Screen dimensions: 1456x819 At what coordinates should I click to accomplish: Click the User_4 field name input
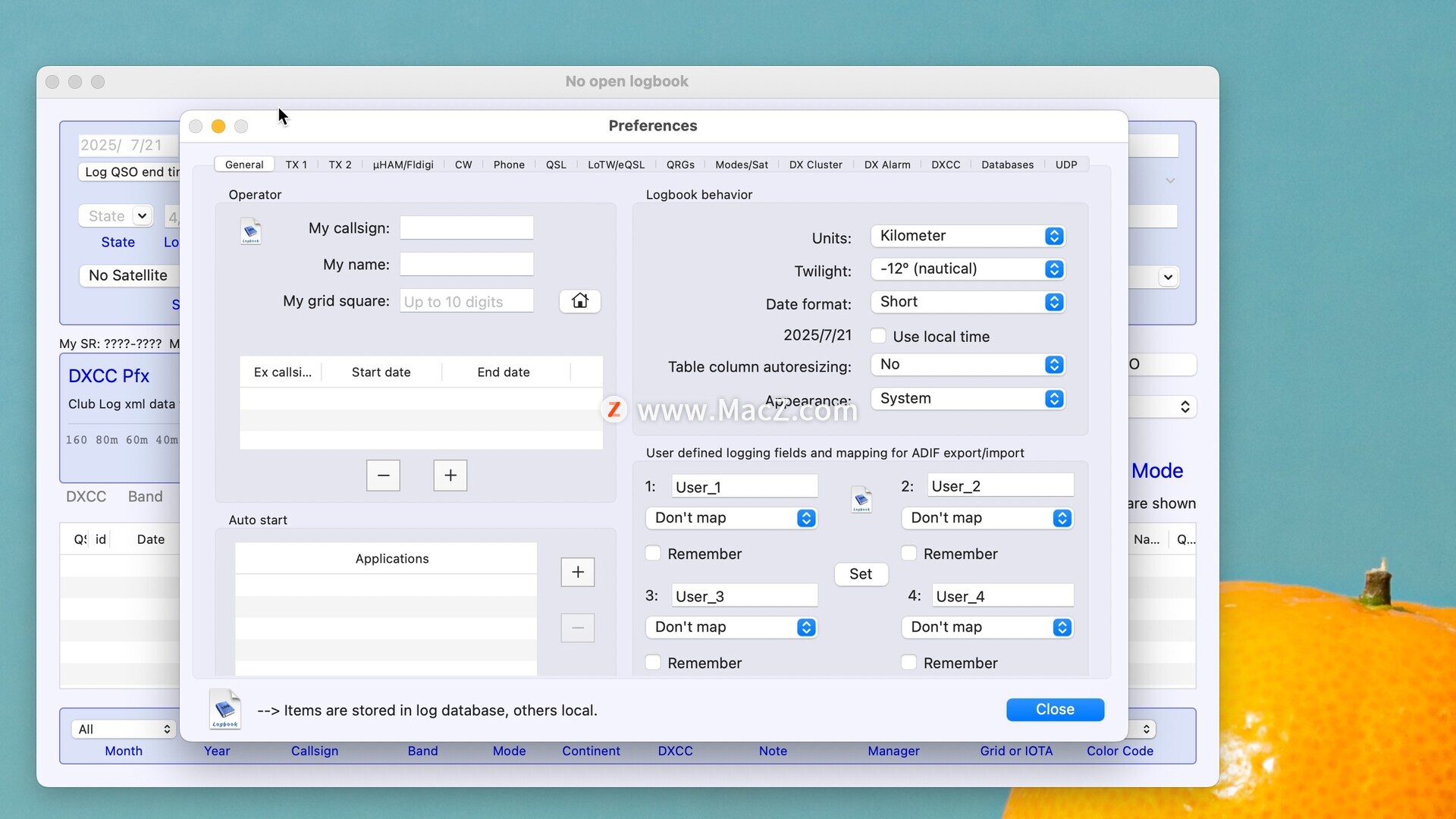pyautogui.click(x=1003, y=596)
